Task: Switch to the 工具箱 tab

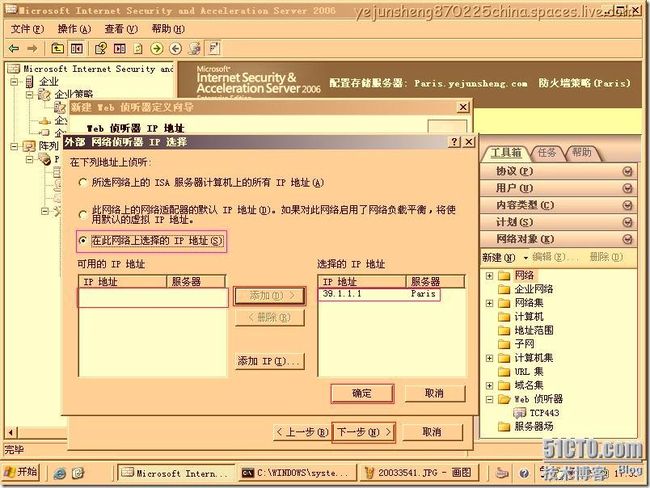Action: 506,153
